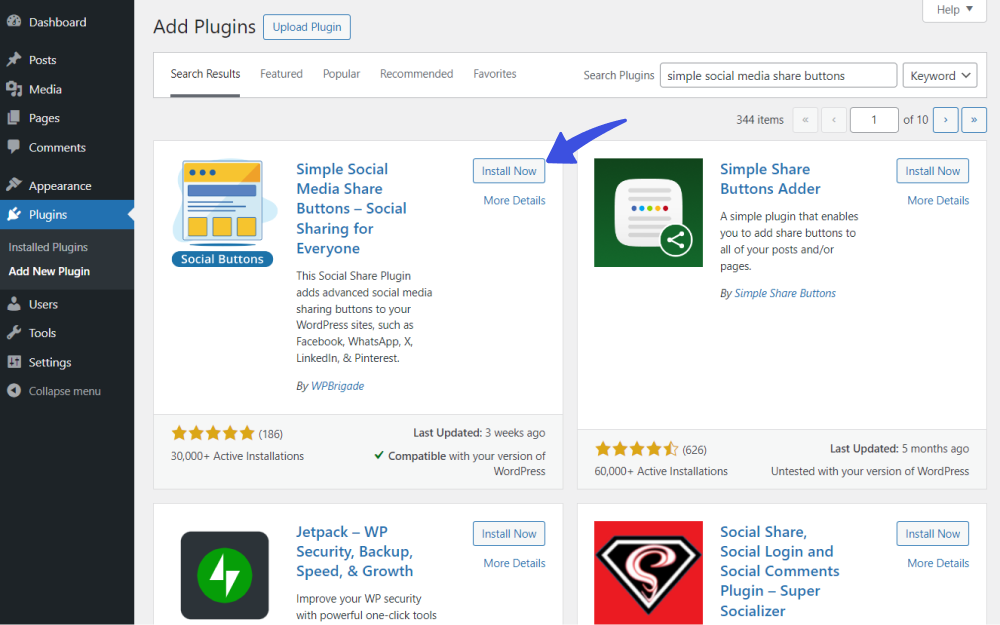Open the WPBrigade author link
The height and width of the screenshot is (625, 1000).
337,386
